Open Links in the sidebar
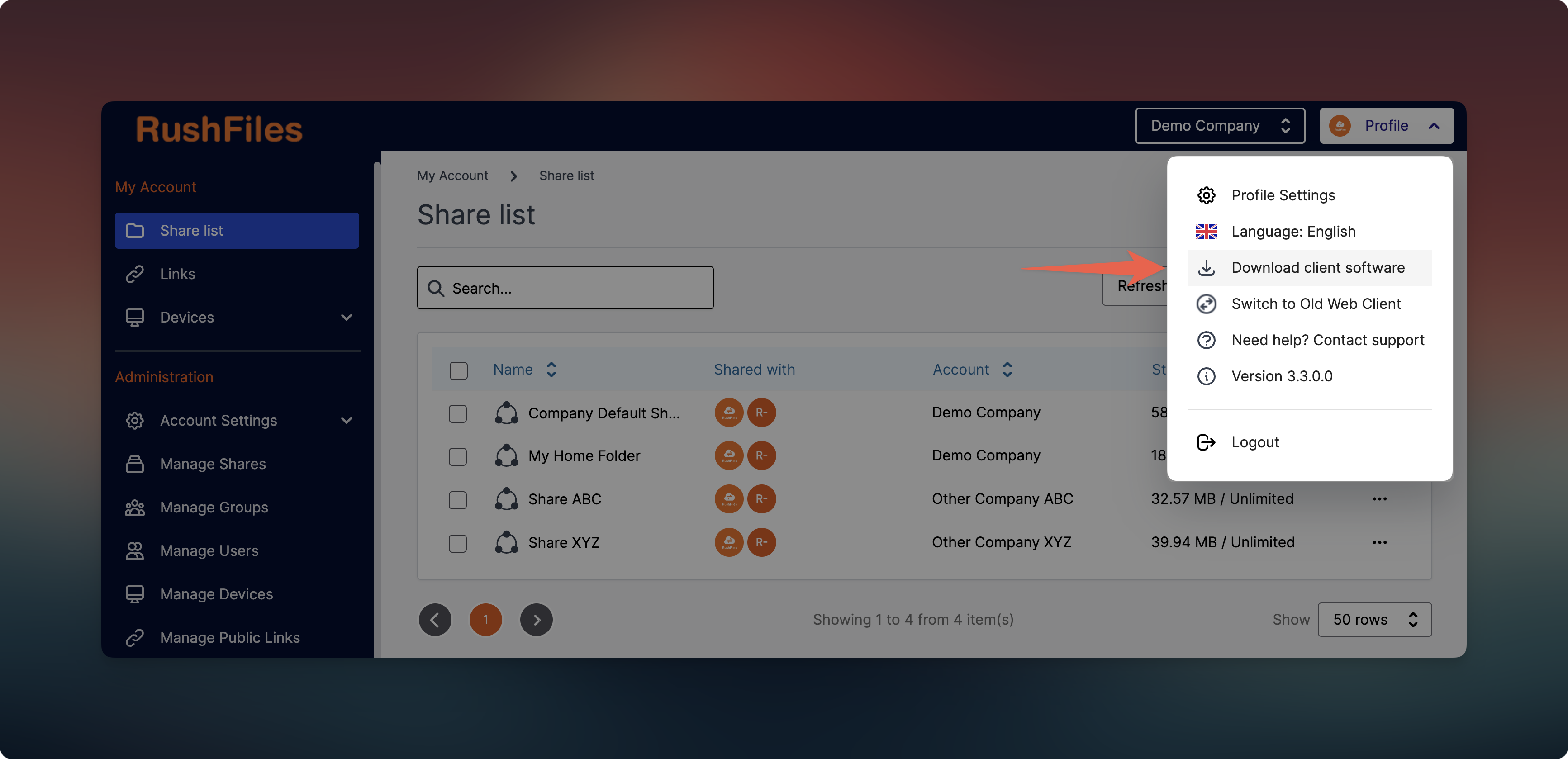This screenshot has width=1568, height=759. coord(177,274)
